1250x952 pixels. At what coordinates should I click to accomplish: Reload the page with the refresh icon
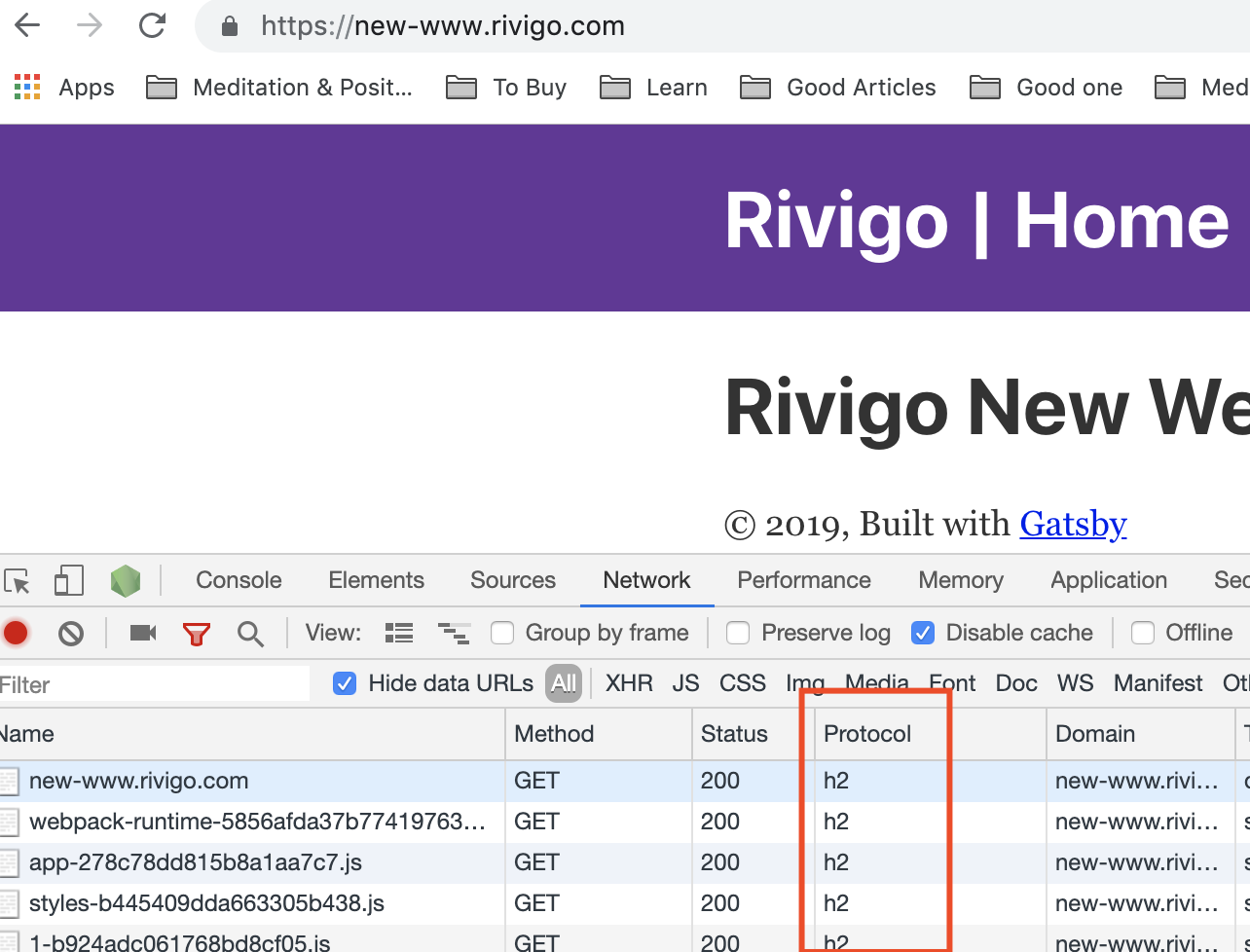(x=152, y=26)
